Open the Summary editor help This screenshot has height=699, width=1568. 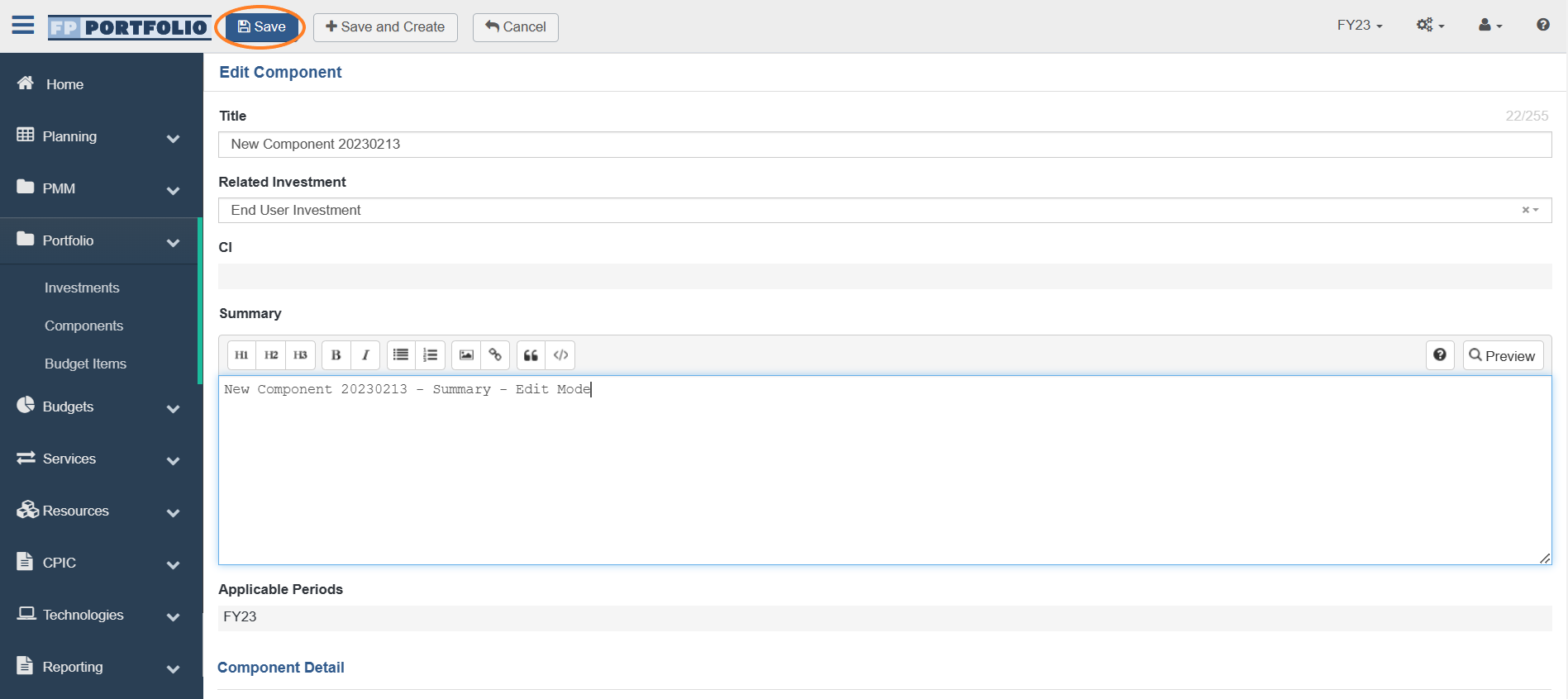pyautogui.click(x=1440, y=355)
